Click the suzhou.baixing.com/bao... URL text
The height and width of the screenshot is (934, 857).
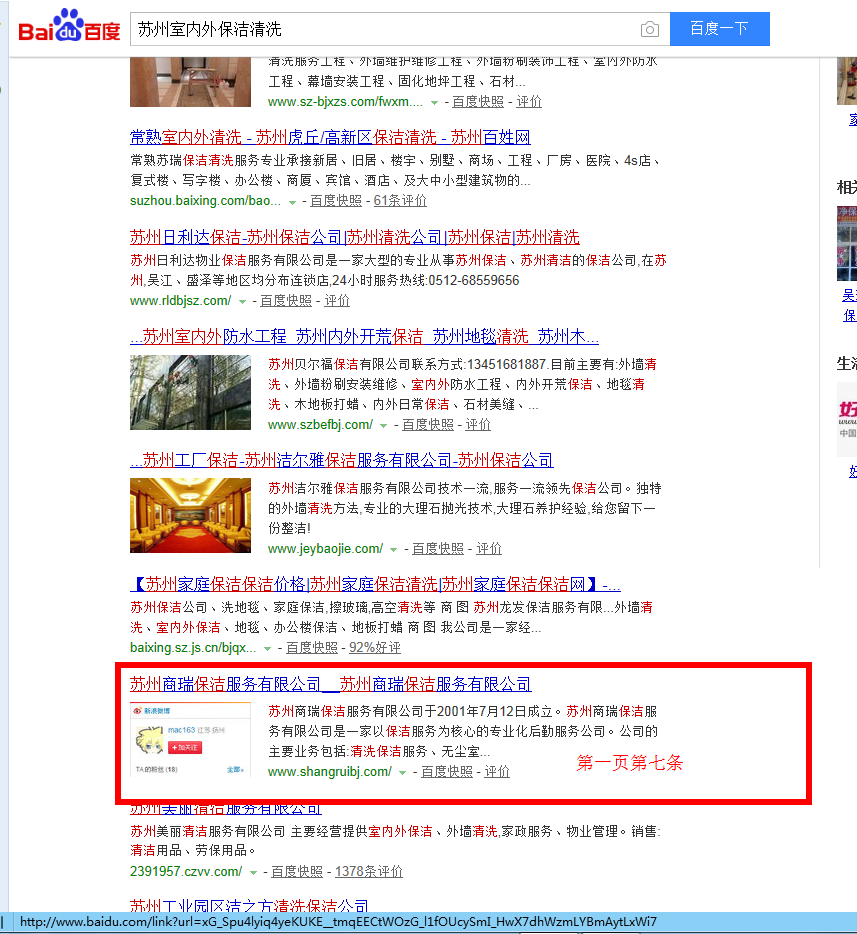pyautogui.click(x=205, y=201)
